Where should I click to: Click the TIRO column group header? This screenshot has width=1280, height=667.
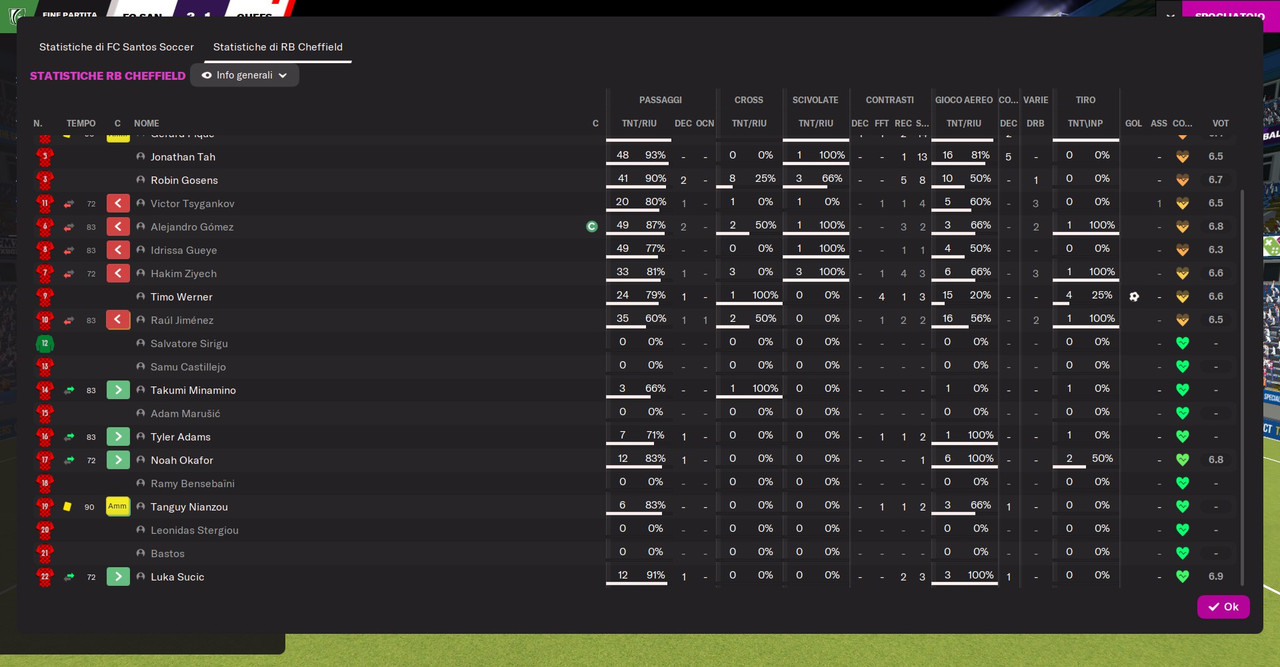point(1085,100)
